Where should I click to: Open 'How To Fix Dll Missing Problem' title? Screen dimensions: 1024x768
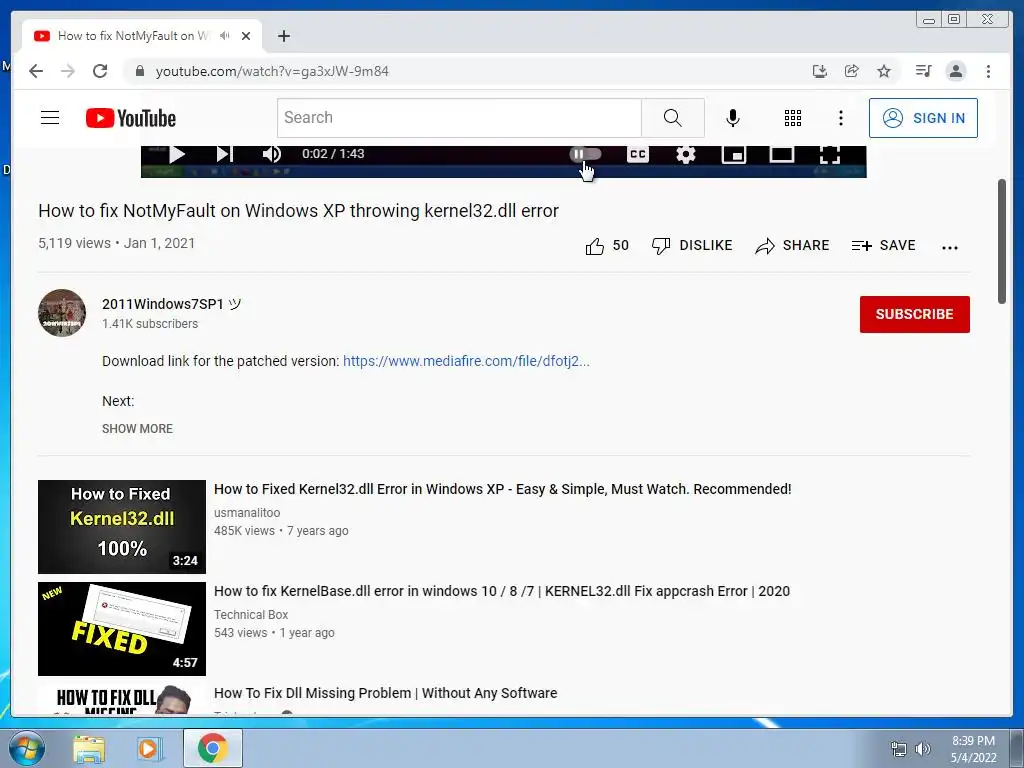(385, 693)
